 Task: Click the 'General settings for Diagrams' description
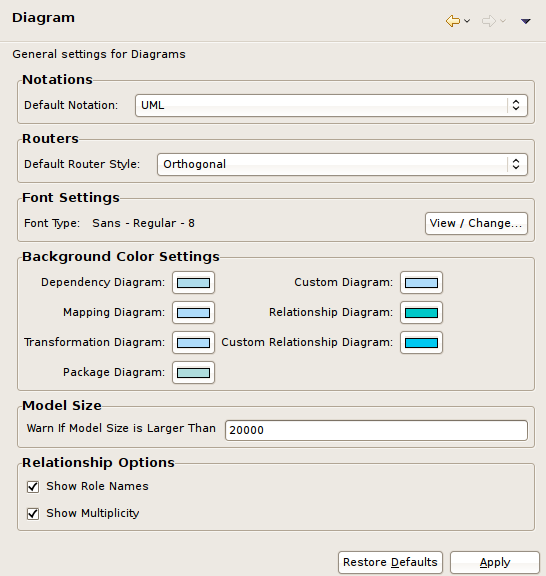[x=99, y=54]
